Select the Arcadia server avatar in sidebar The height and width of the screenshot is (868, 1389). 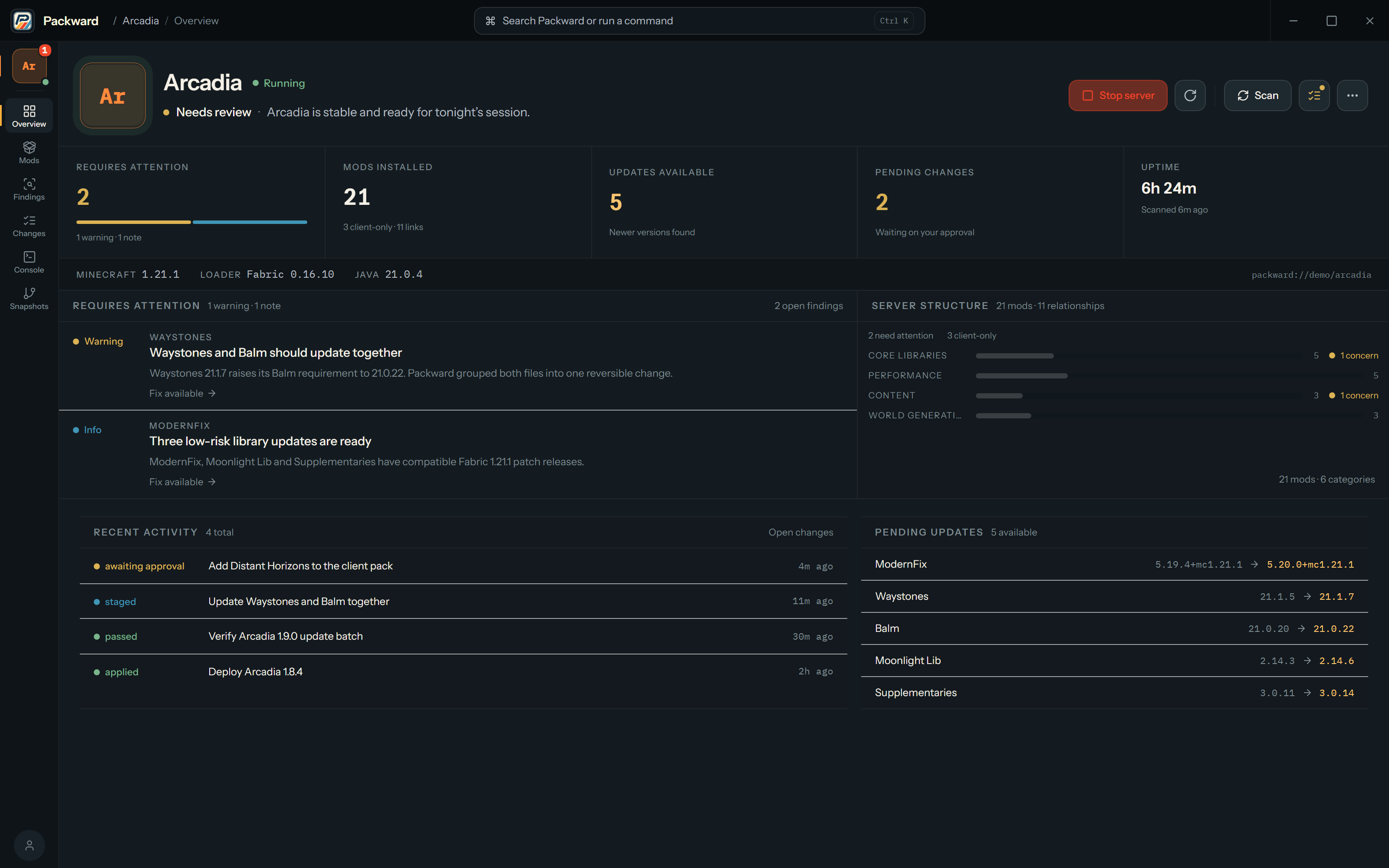pos(29,66)
